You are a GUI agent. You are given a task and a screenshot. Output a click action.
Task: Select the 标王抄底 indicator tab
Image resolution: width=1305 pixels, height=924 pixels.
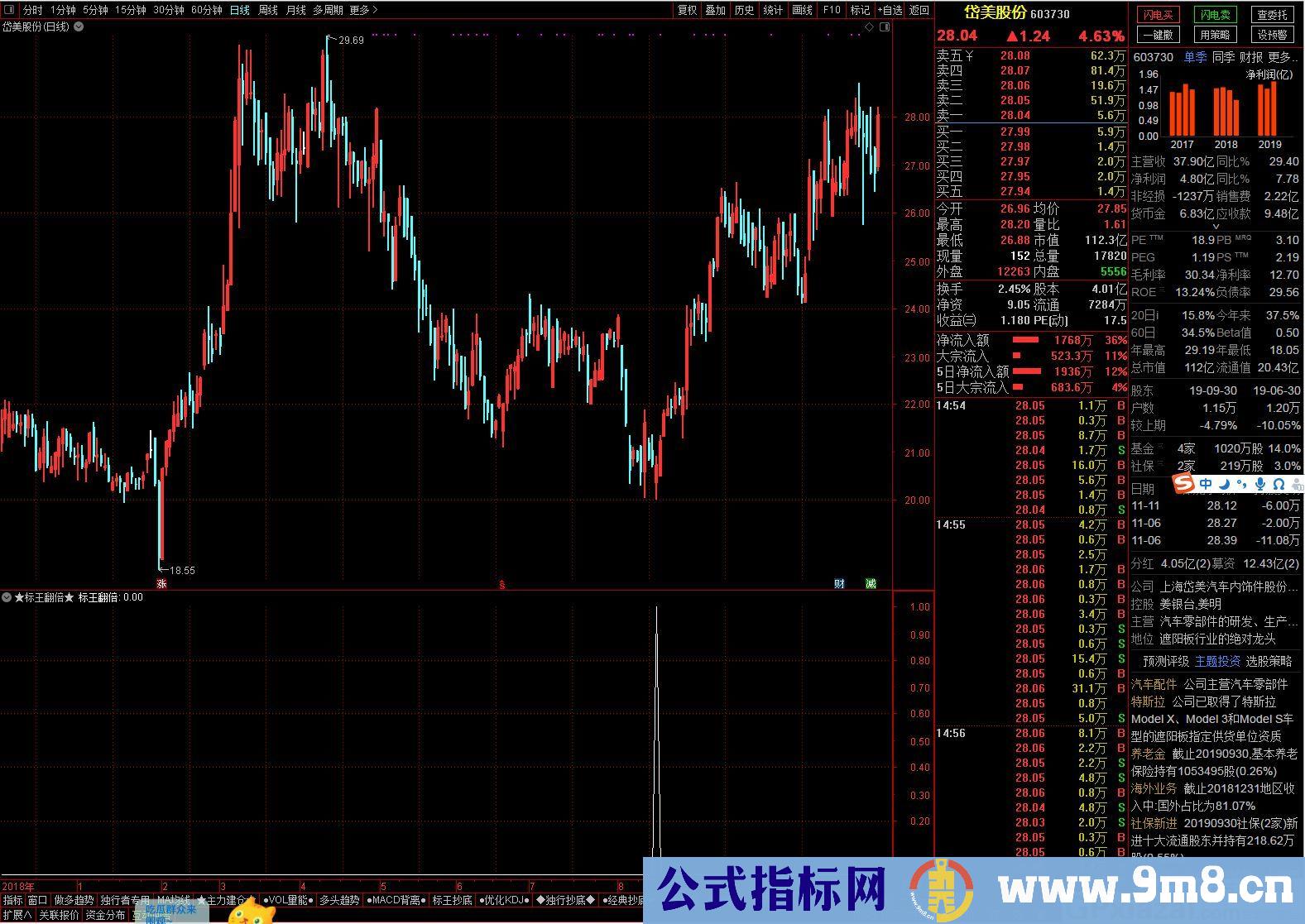pos(452,900)
